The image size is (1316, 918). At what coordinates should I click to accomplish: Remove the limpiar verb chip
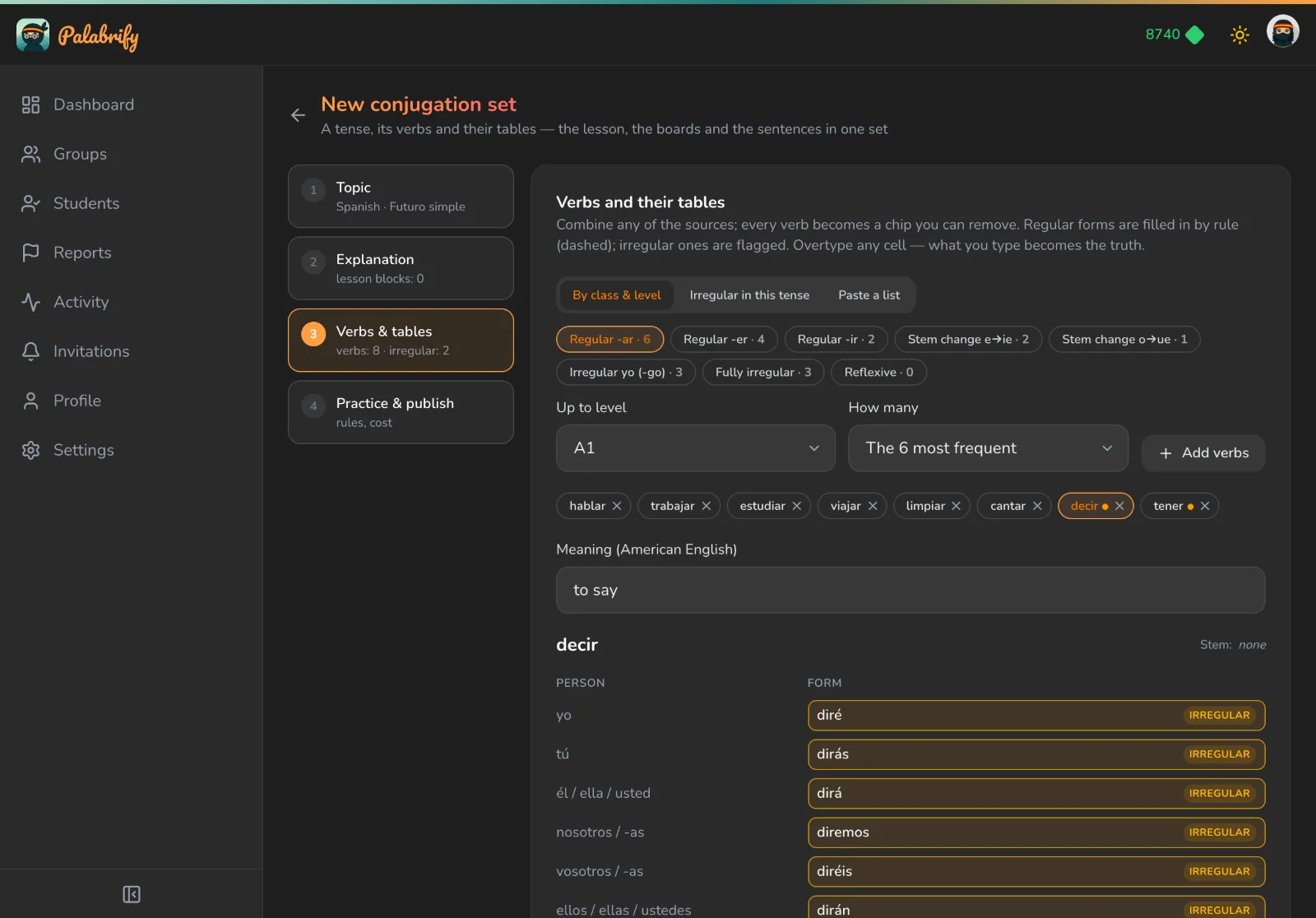click(x=957, y=506)
